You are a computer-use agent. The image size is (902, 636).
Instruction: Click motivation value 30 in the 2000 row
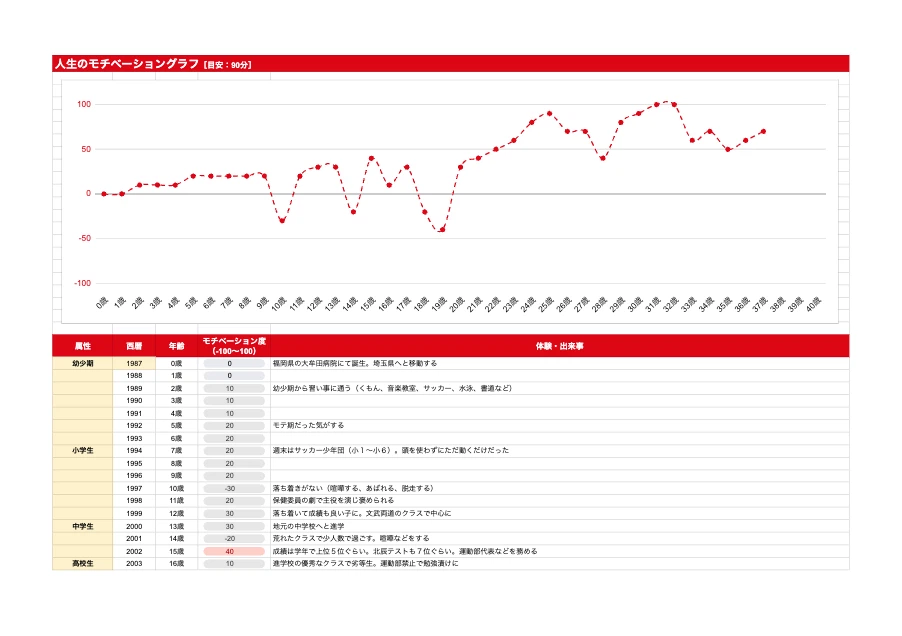coord(234,526)
